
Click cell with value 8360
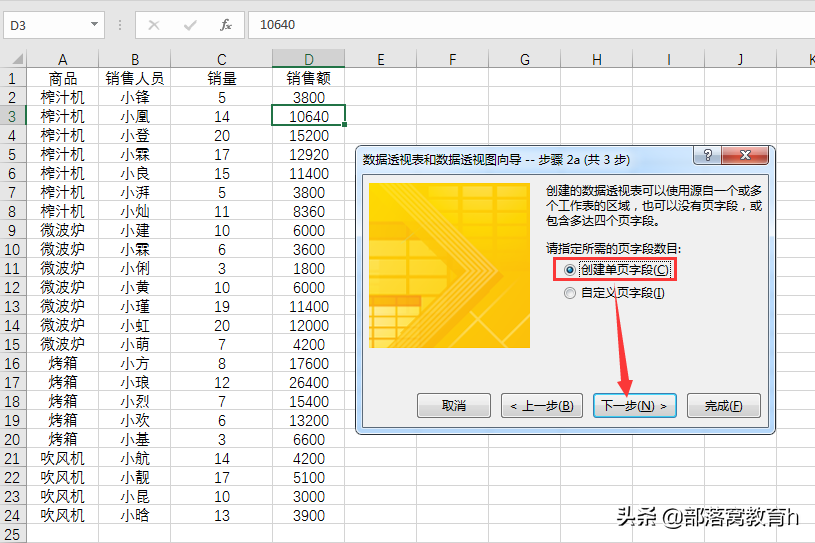click(x=309, y=211)
